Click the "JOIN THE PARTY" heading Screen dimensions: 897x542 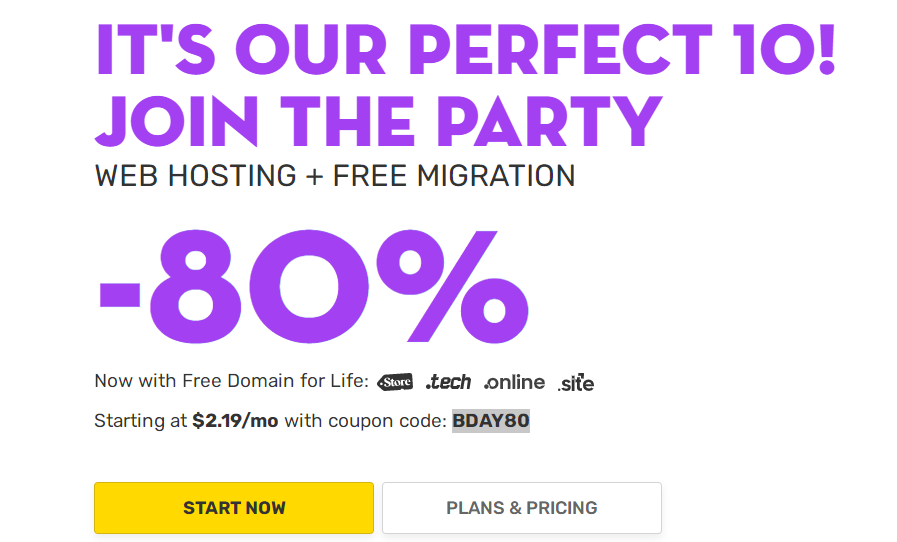click(x=378, y=123)
